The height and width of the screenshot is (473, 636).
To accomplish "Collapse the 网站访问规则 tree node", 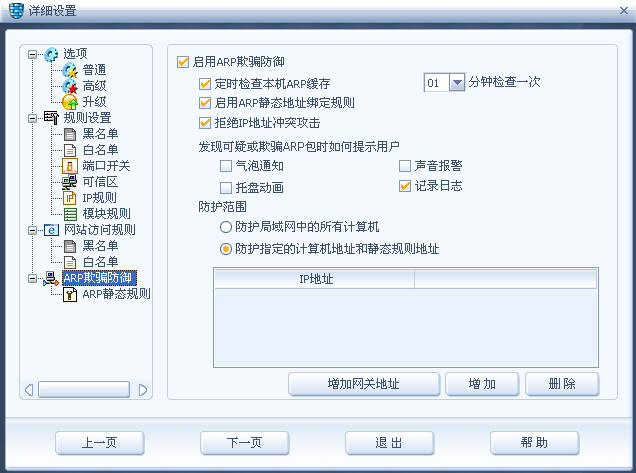I will [x=32, y=230].
